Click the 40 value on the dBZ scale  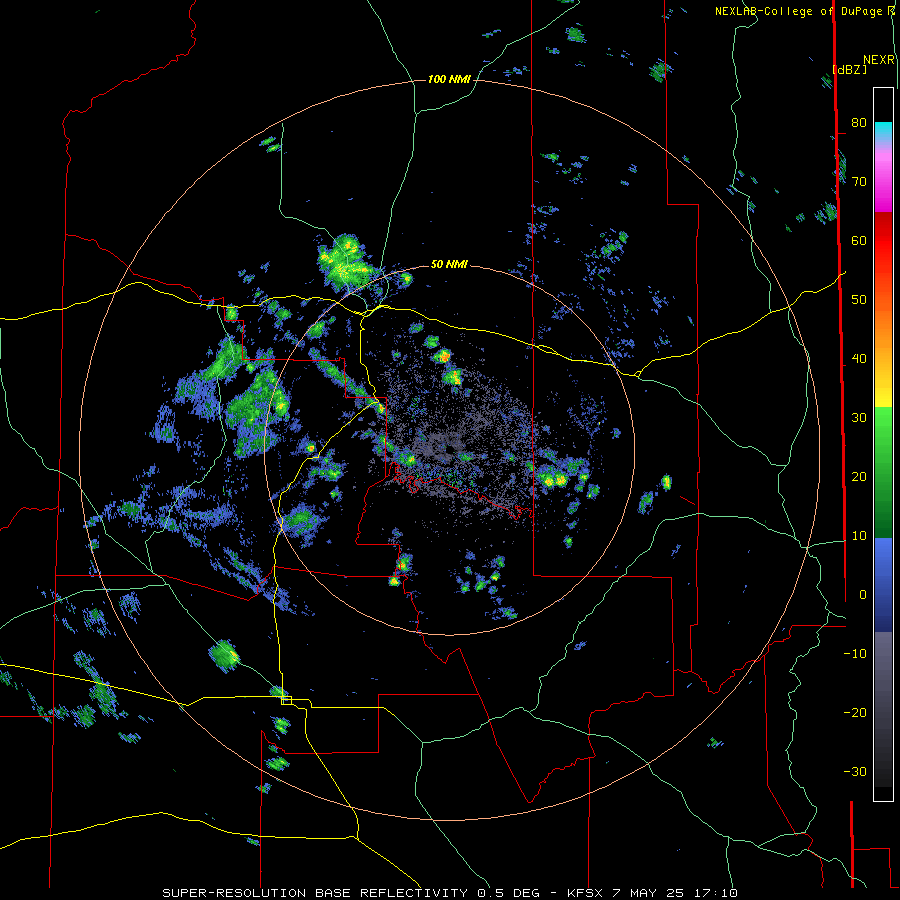[x=859, y=359]
